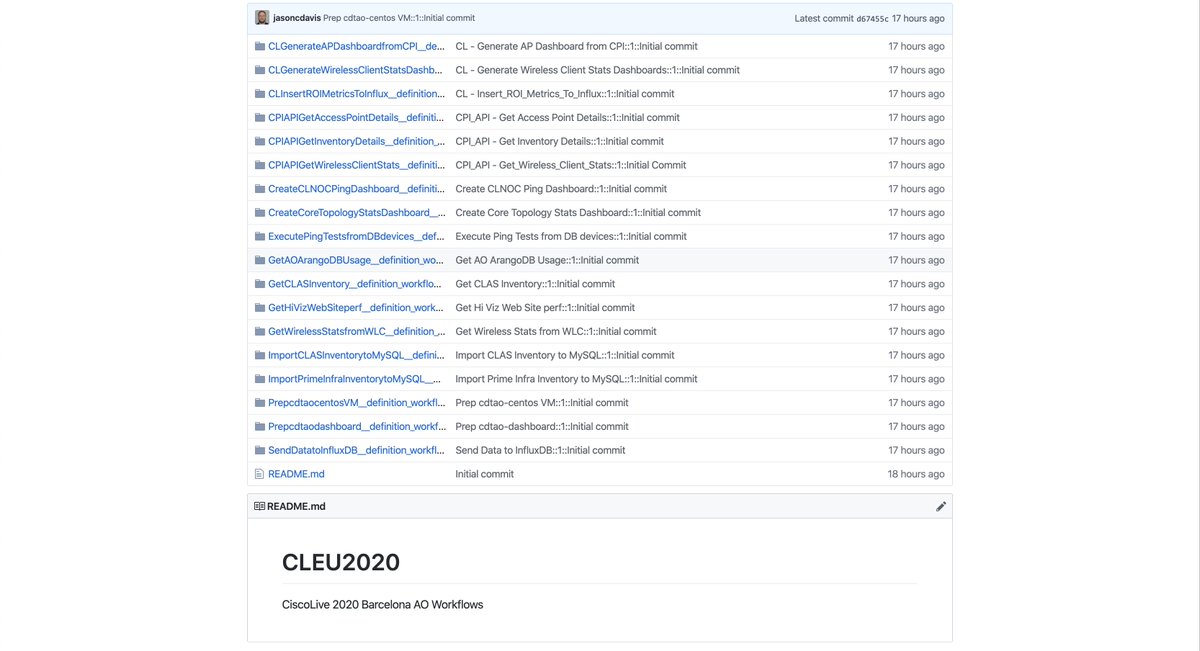Open ImportCLASInventorytoMySQL folder
This screenshot has width=1200, height=651.
(x=356, y=355)
